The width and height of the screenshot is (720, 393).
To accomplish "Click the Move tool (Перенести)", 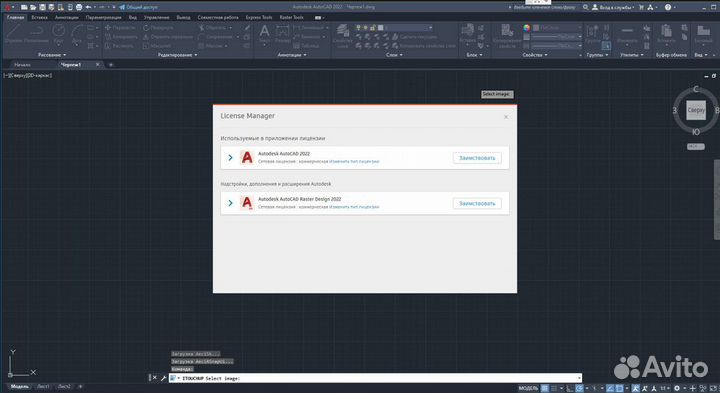I will click(120, 28).
